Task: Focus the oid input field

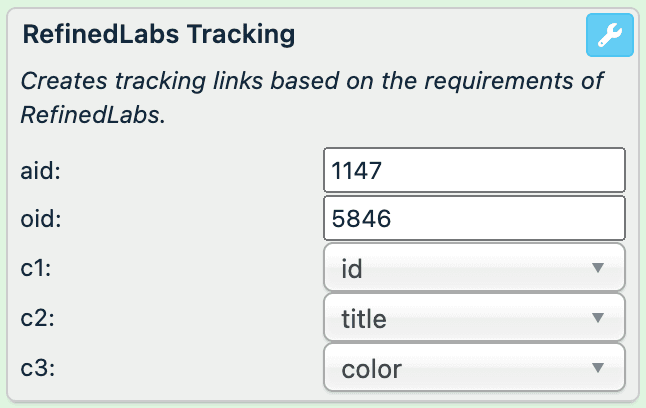Action: click(x=474, y=219)
